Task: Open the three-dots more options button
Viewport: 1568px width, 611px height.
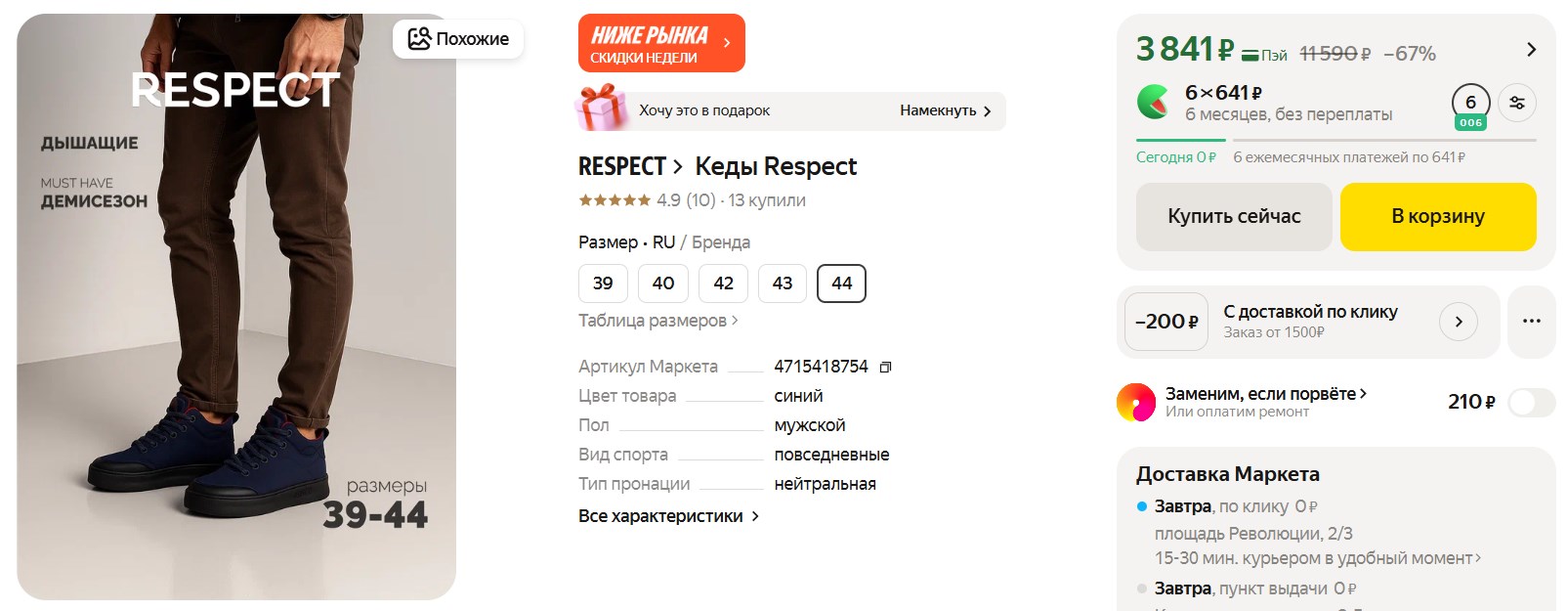Action: point(1531,322)
